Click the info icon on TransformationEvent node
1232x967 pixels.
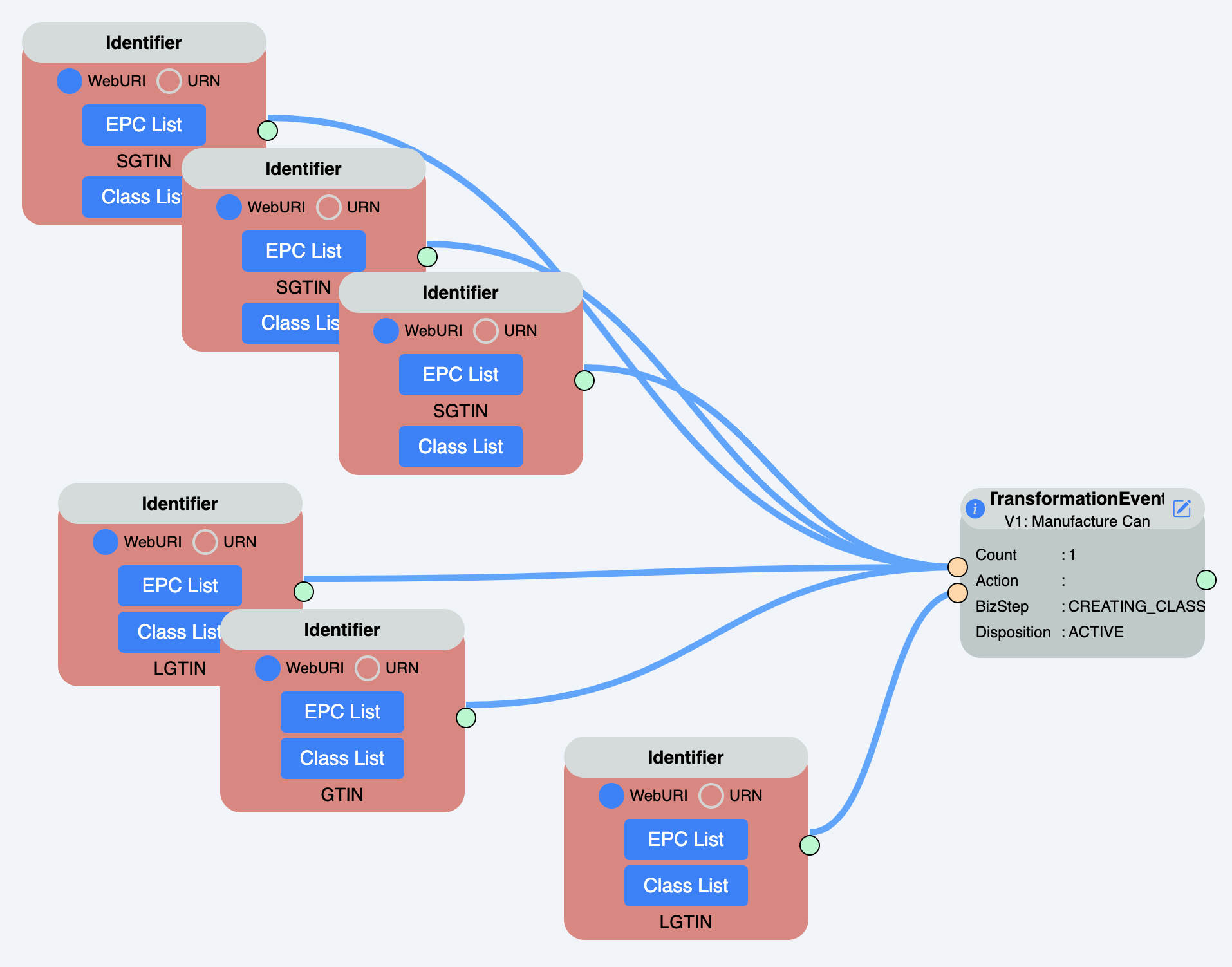(975, 509)
